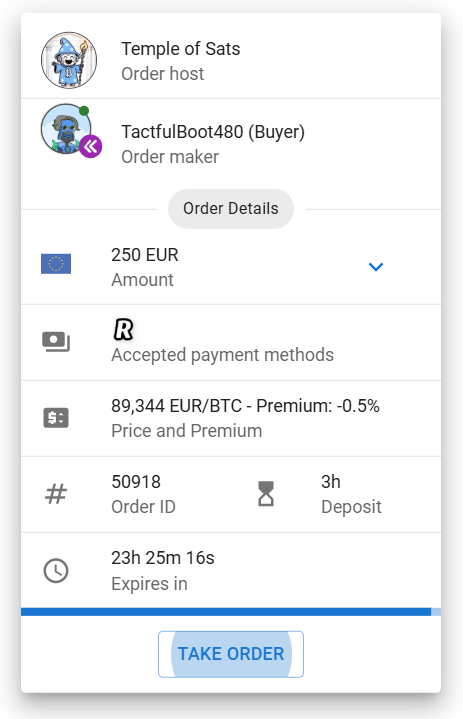The width and height of the screenshot is (463, 719).
Task: Click the Temple of Sats wizard avatar
Action: (x=69, y=60)
